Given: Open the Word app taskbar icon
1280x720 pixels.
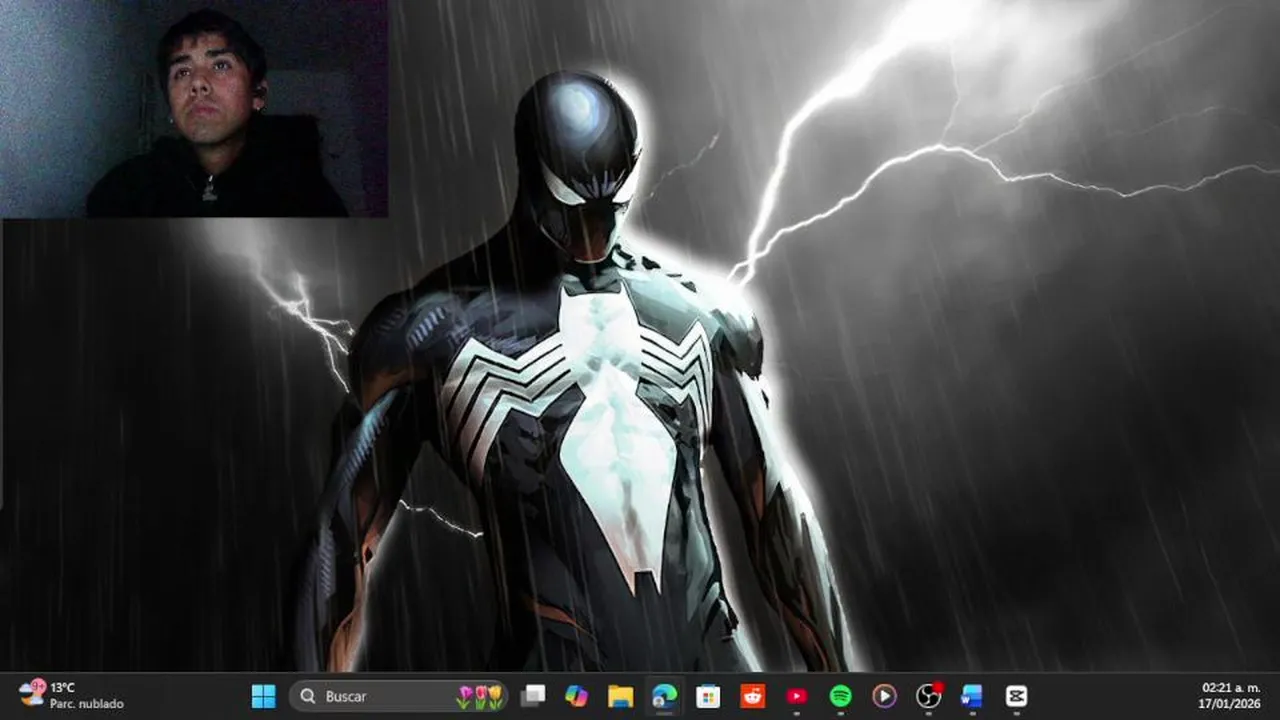Looking at the screenshot, I should click(972, 696).
